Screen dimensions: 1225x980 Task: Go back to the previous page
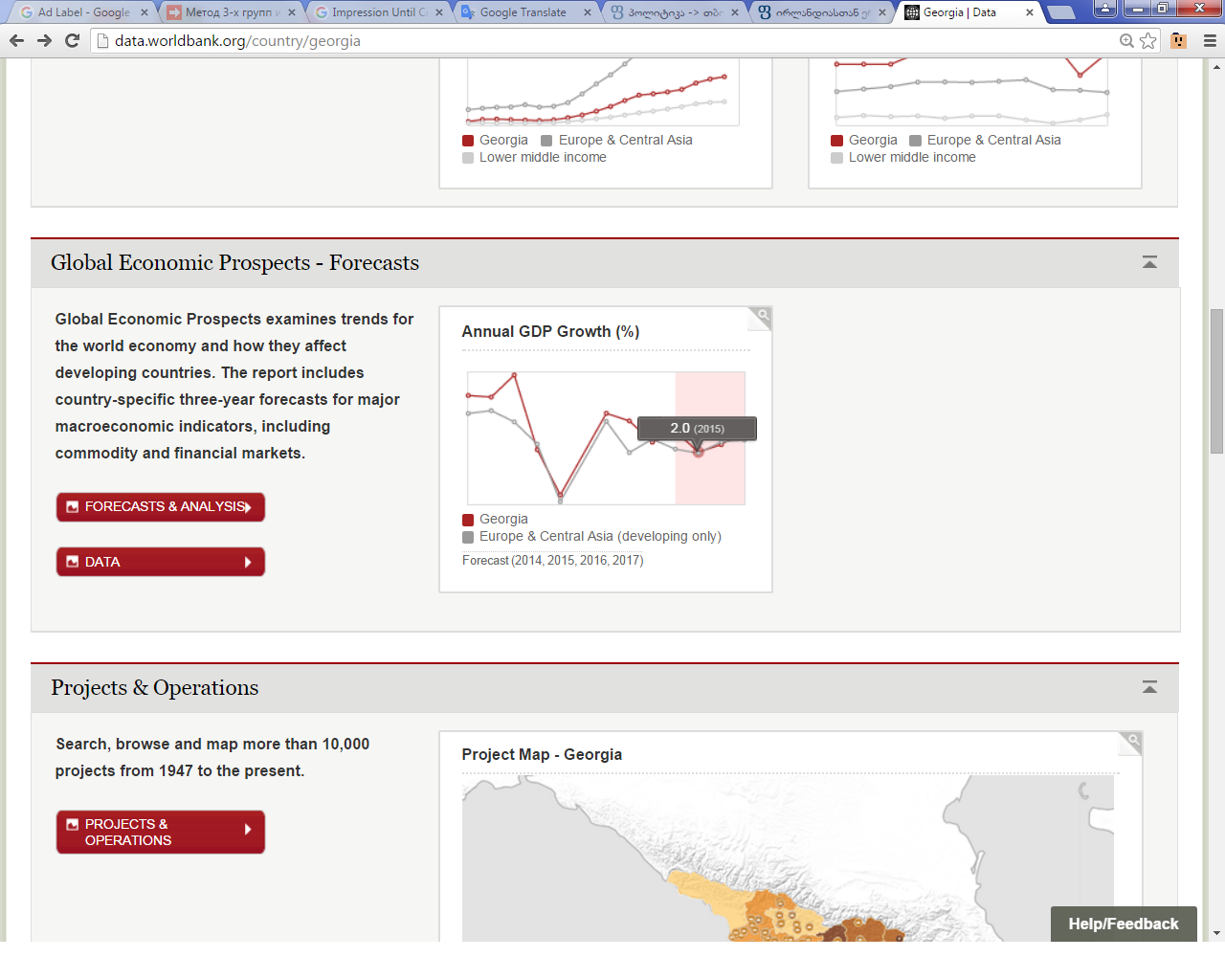[x=16, y=40]
